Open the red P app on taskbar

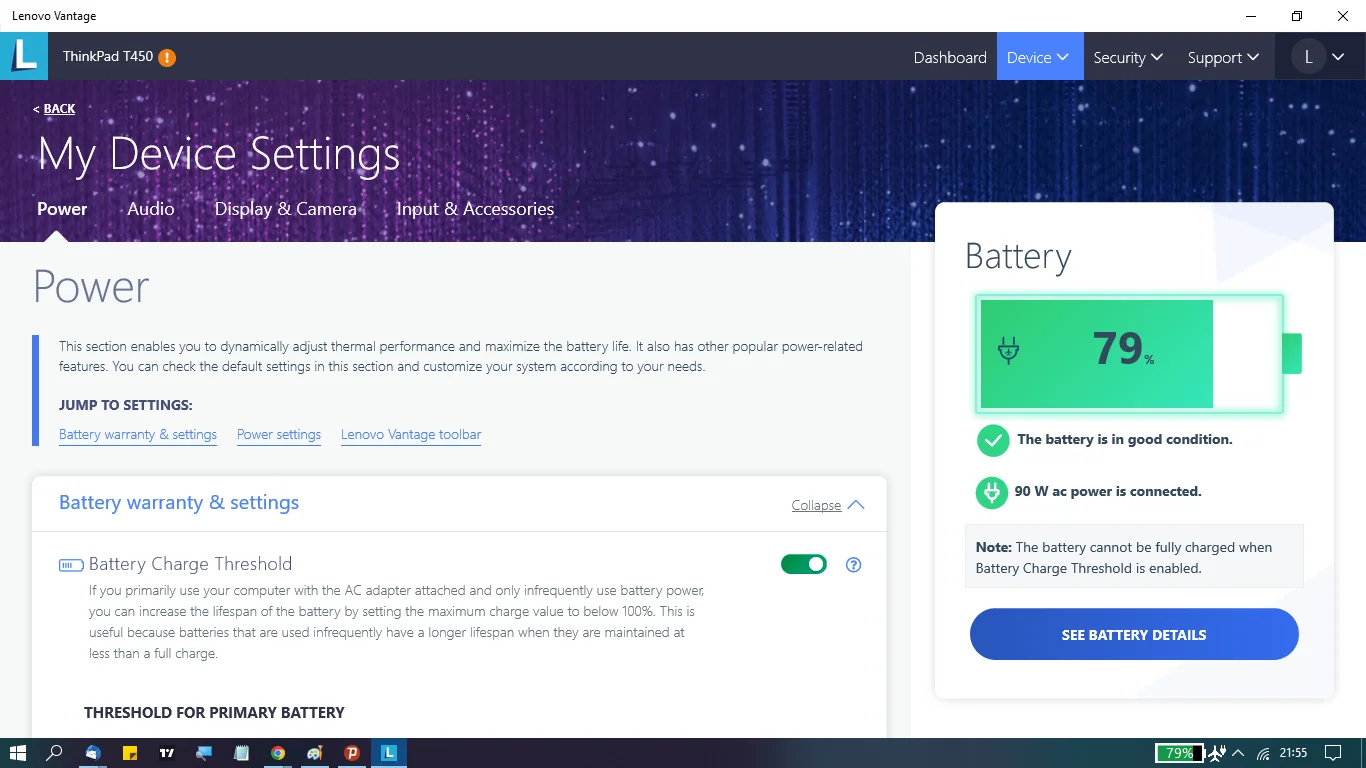[352, 753]
